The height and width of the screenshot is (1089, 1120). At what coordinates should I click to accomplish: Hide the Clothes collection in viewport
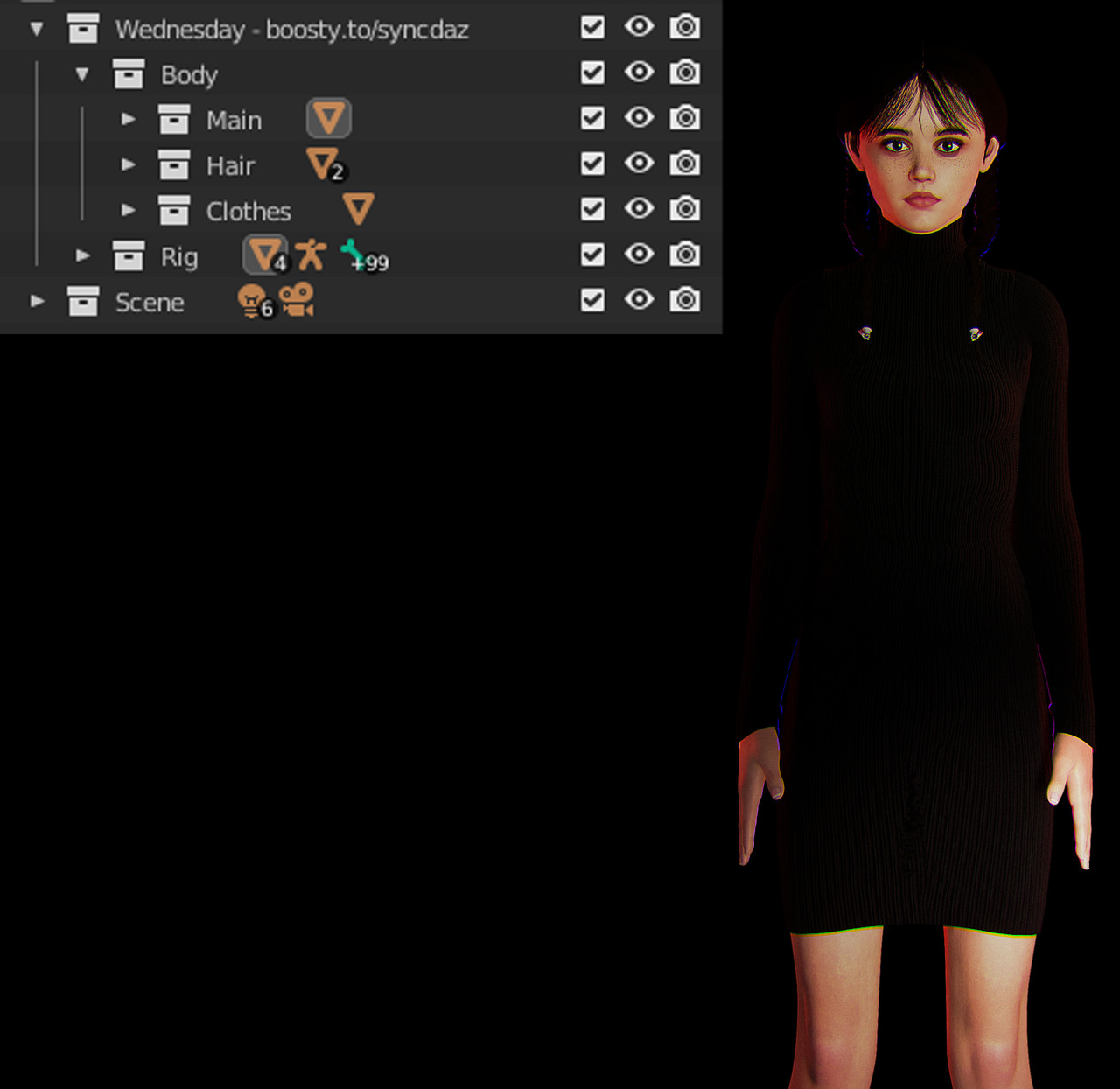639,208
